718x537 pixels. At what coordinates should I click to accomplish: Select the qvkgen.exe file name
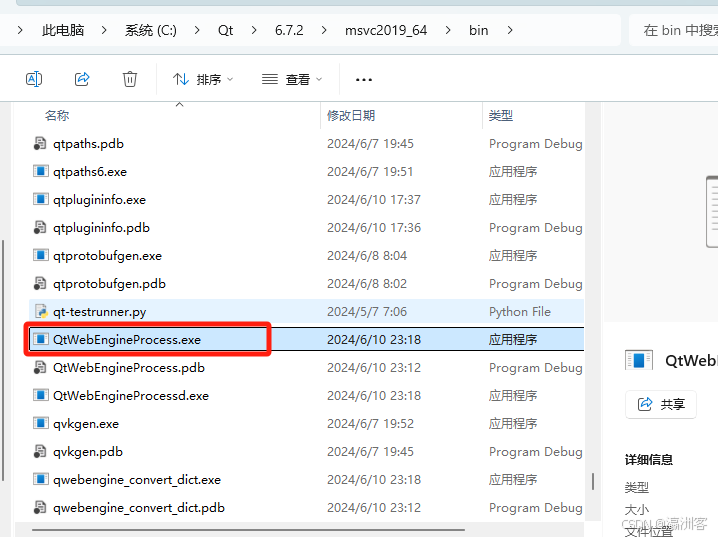(x=86, y=423)
